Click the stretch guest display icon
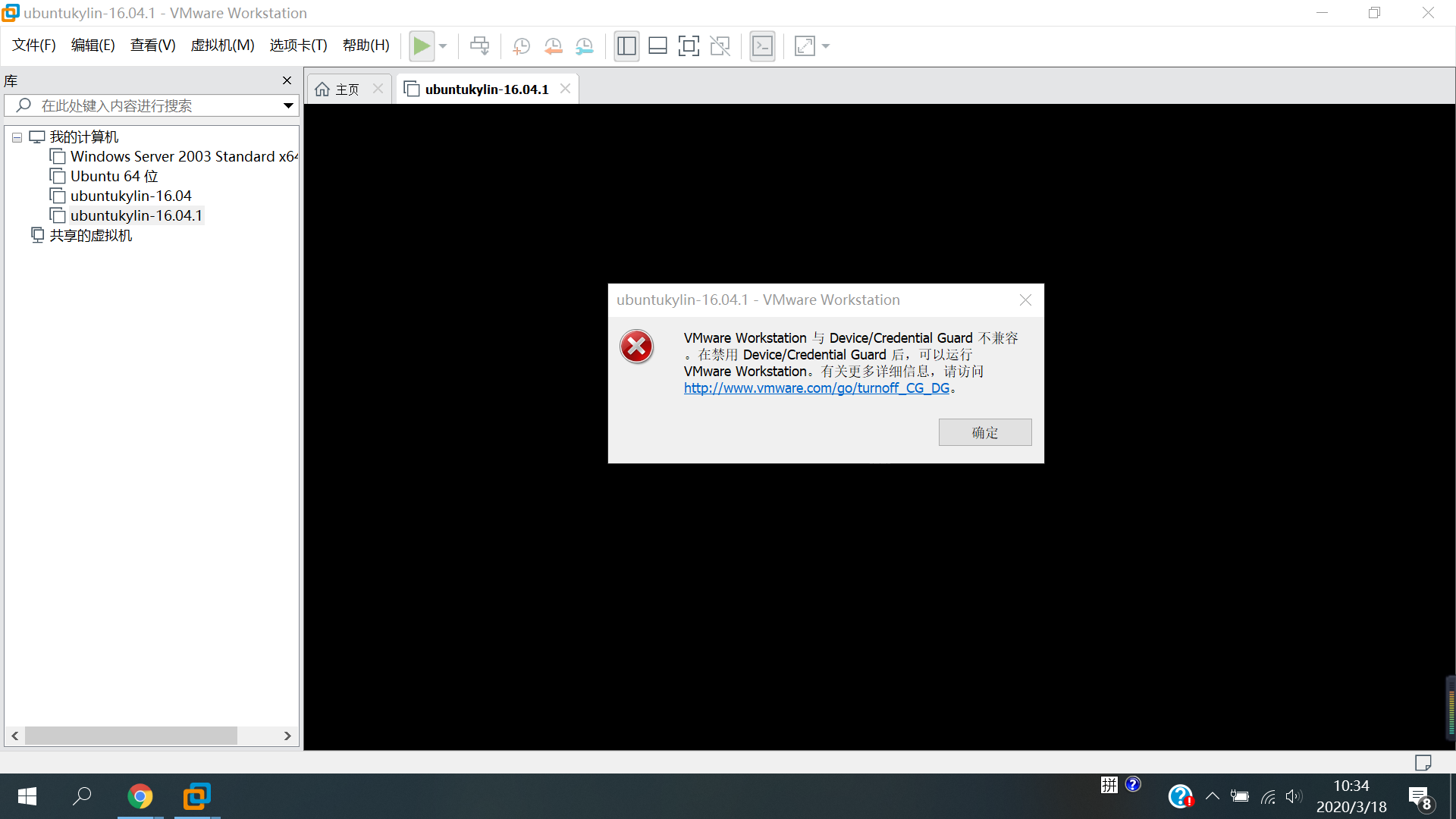This screenshot has height=819, width=1456. tap(805, 46)
